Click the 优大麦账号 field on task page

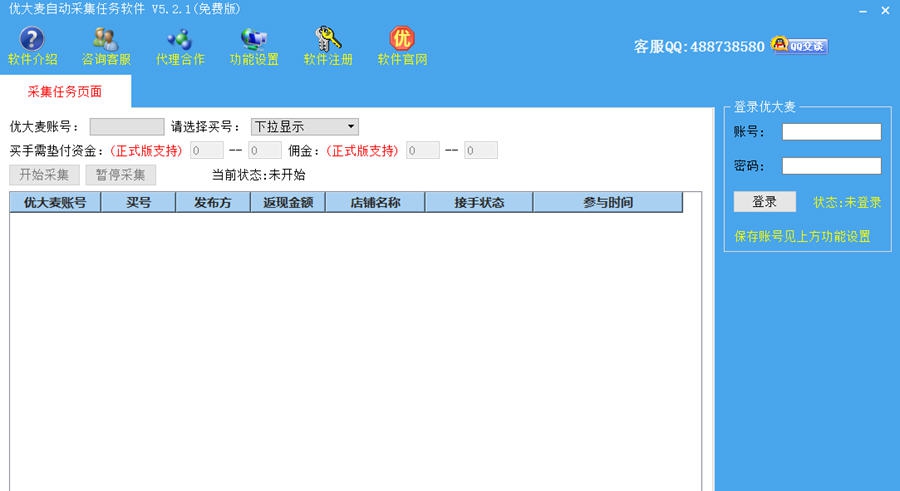(127, 127)
